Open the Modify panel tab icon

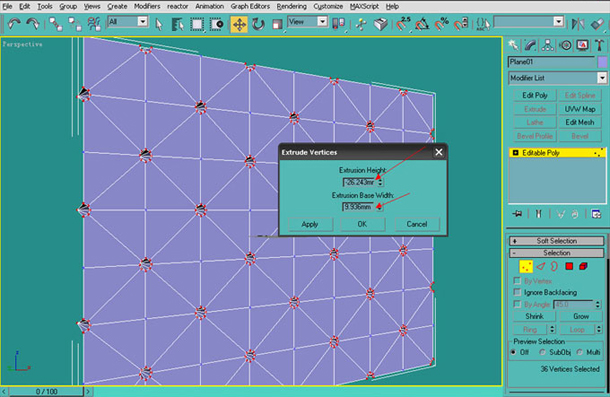pos(530,46)
